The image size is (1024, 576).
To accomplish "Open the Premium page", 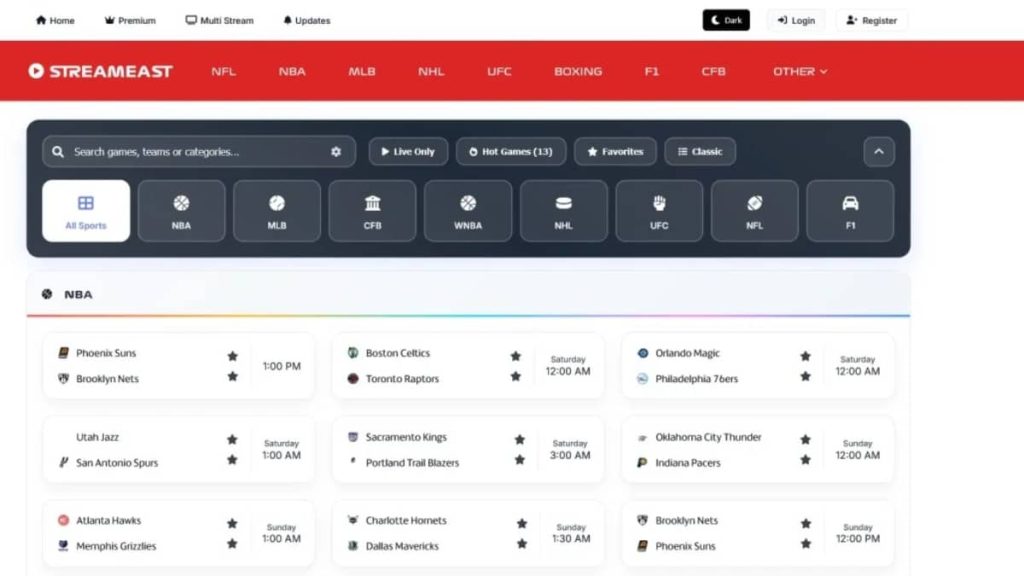I will click(x=130, y=20).
